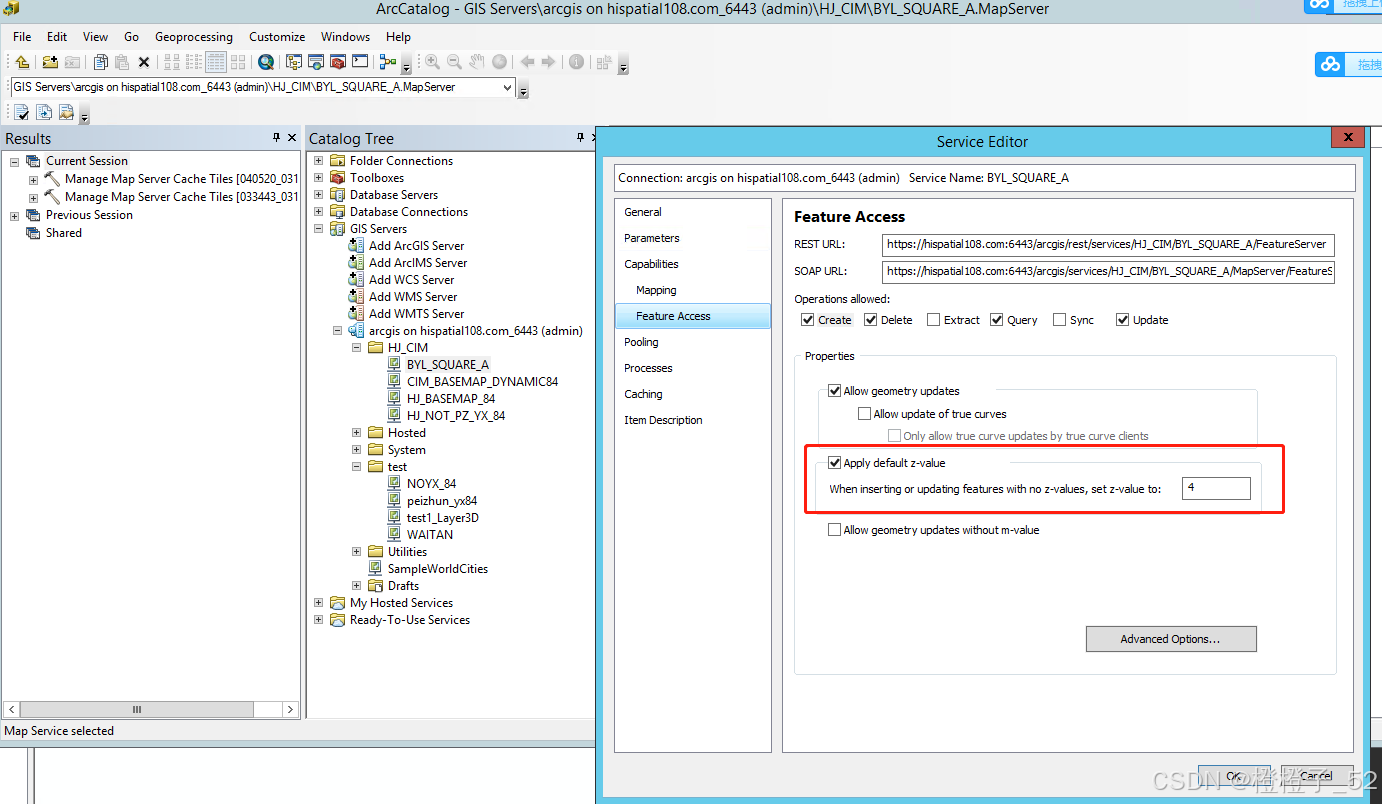
Task: Switch to Details view icon
Action: pyautogui.click(x=216, y=62)
